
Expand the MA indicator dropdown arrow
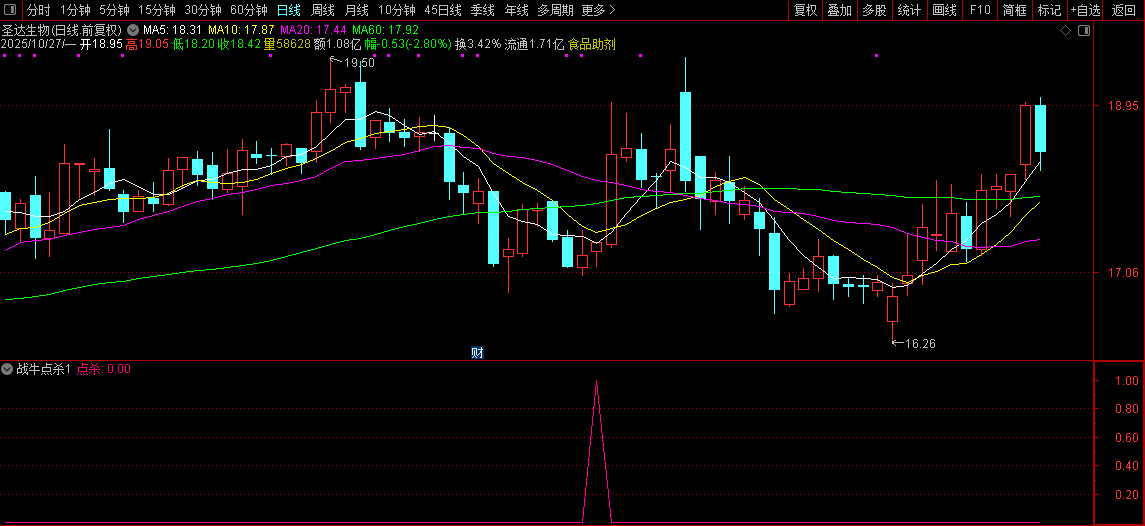pyautogui.click(x=133, y=31)
